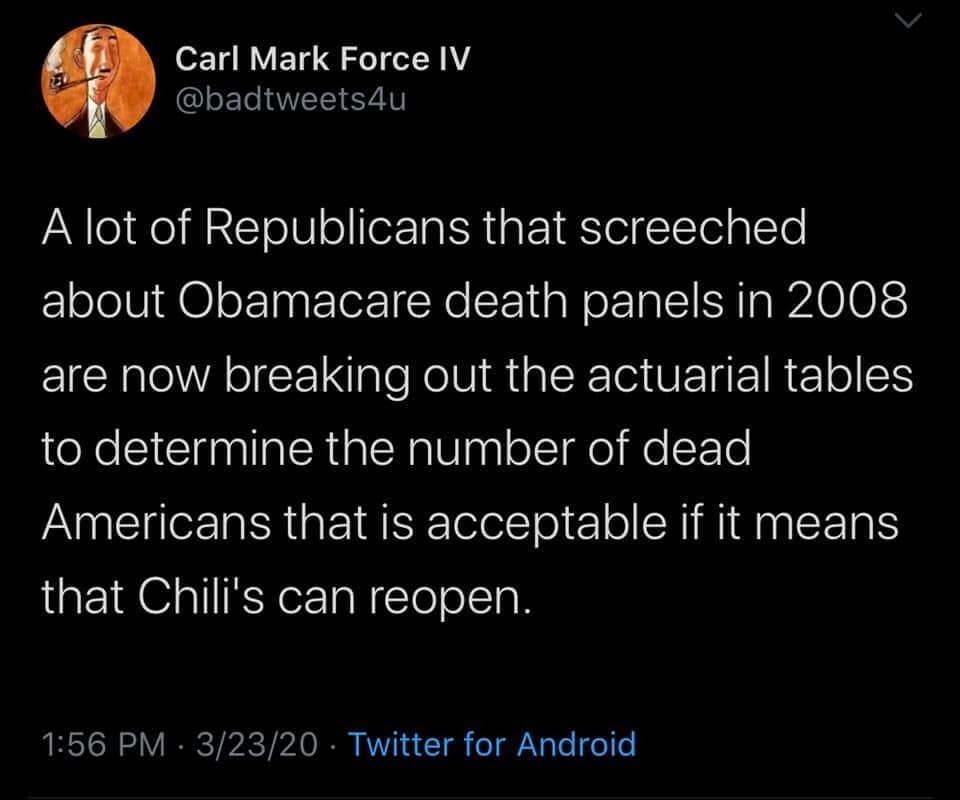
Task: Click the word Americans in the tweet
Action: pos(157,524)
